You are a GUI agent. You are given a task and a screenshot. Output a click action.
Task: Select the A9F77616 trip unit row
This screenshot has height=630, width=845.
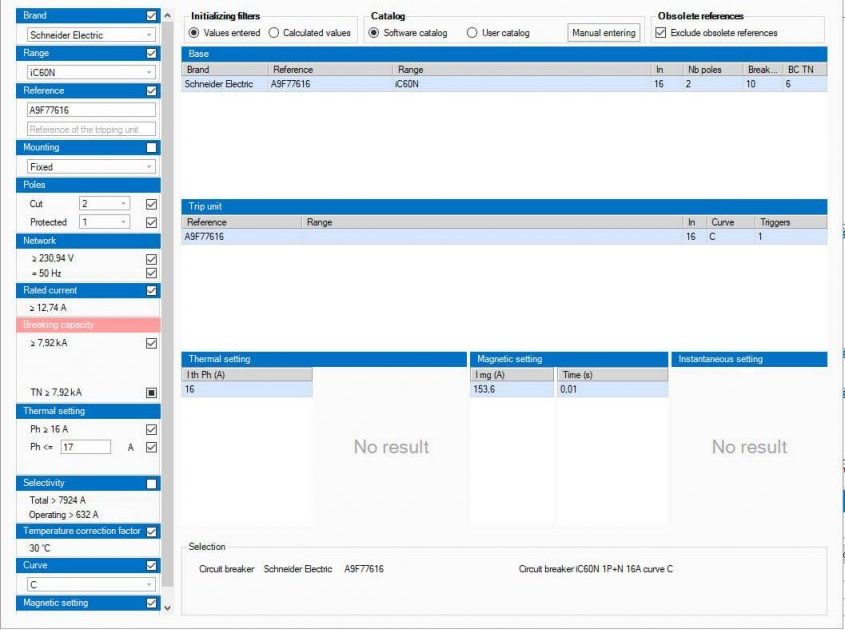[504, 237]
